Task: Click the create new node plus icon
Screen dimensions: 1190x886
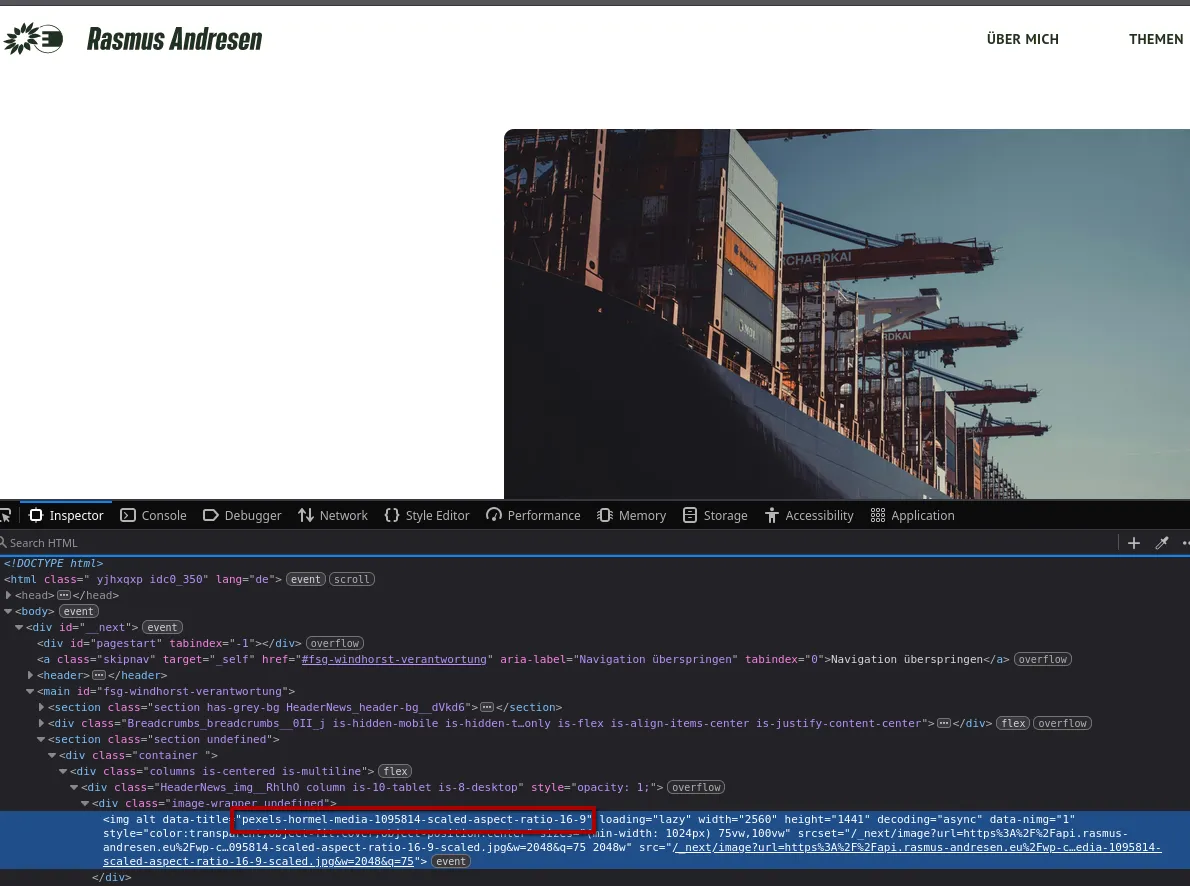Action: [1134, 543]
